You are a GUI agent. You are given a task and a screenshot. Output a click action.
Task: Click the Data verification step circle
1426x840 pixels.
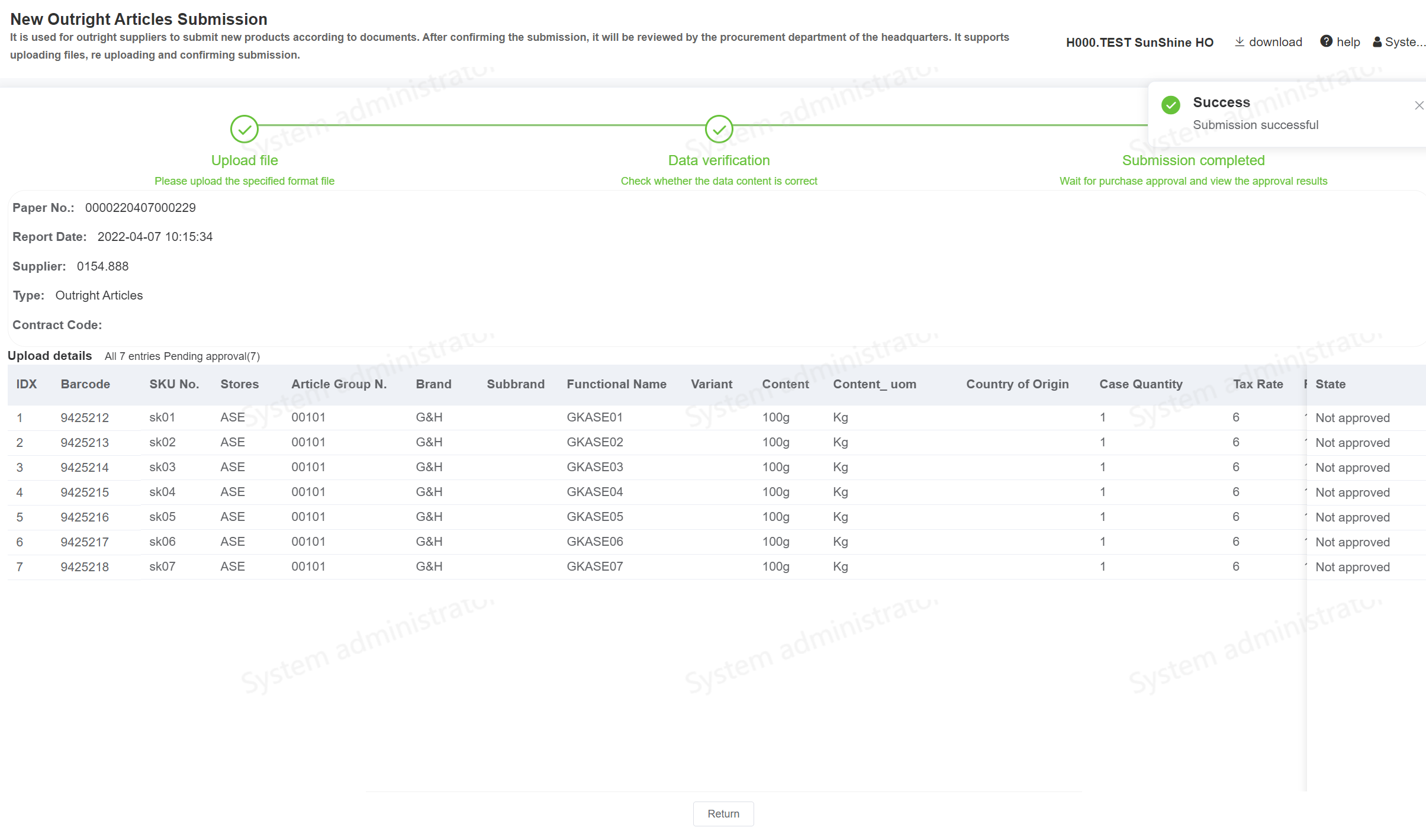click(719, 129)
